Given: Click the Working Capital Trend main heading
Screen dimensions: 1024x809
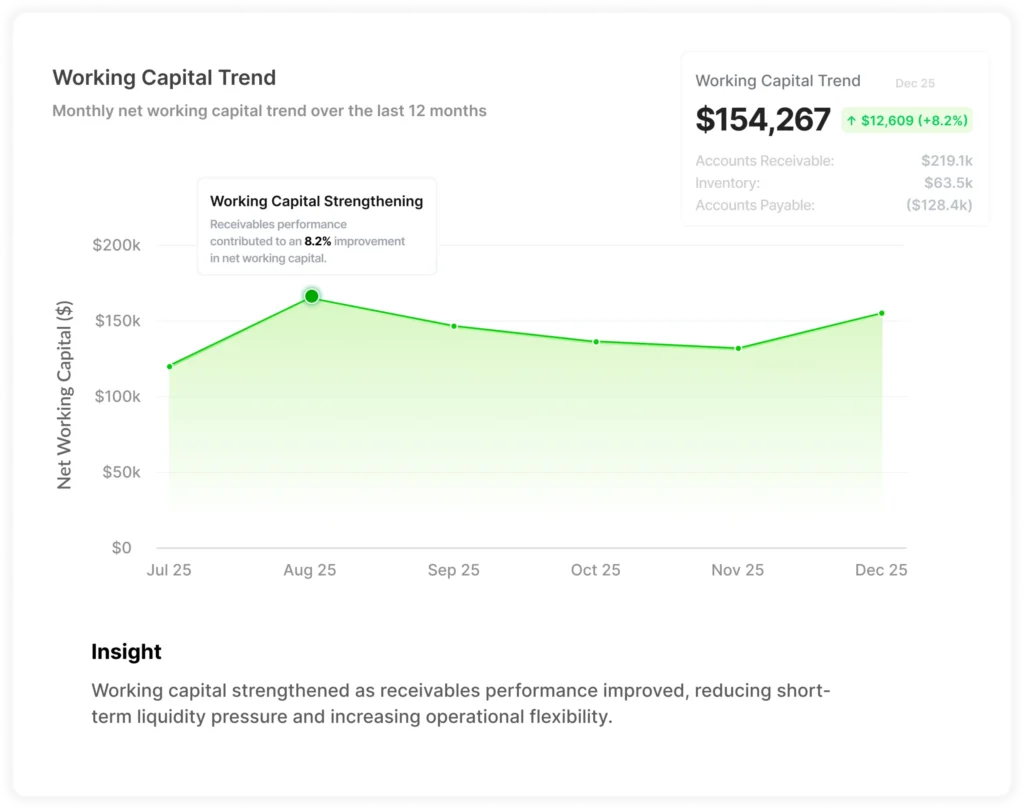Looking at the screenshot, I should [164, 78].
